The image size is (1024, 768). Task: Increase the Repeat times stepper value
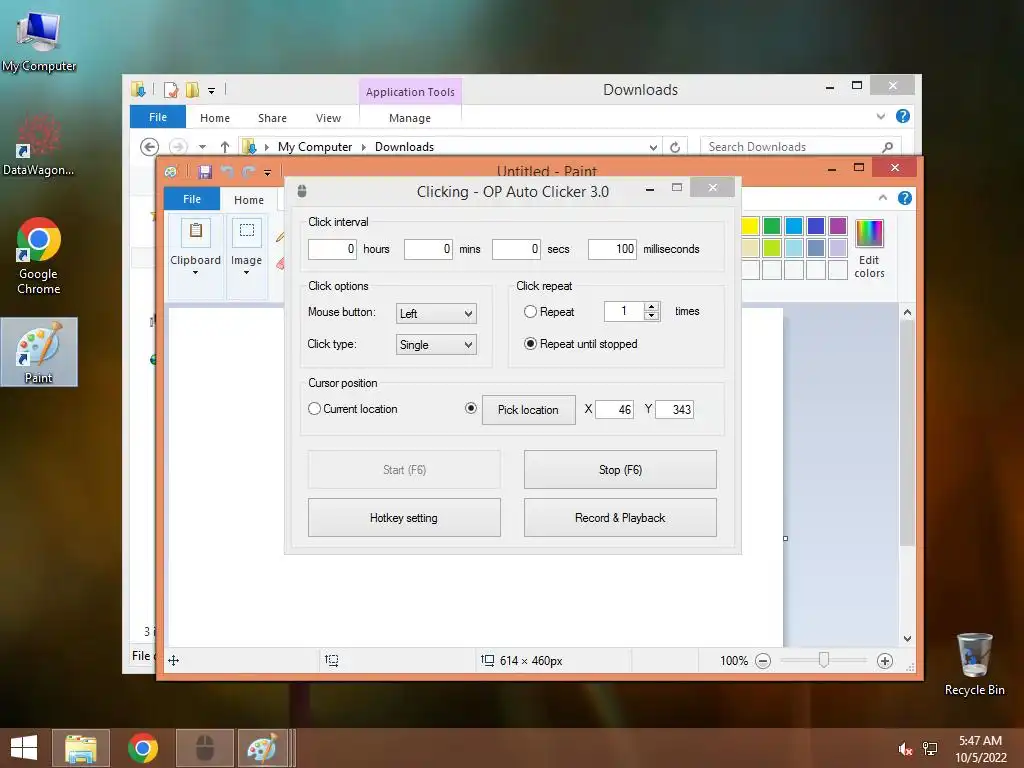click(x=651, y=306)
